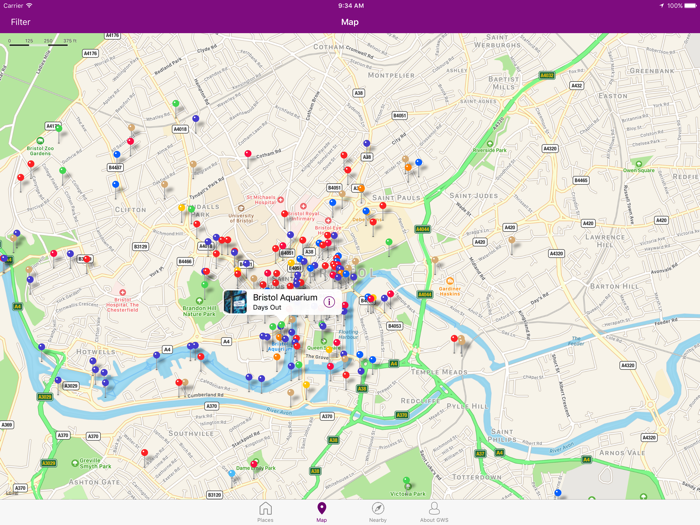Select the purple pin beside Hampton Rd
This screenshot has width=700, height=525.
pos(196,119)
